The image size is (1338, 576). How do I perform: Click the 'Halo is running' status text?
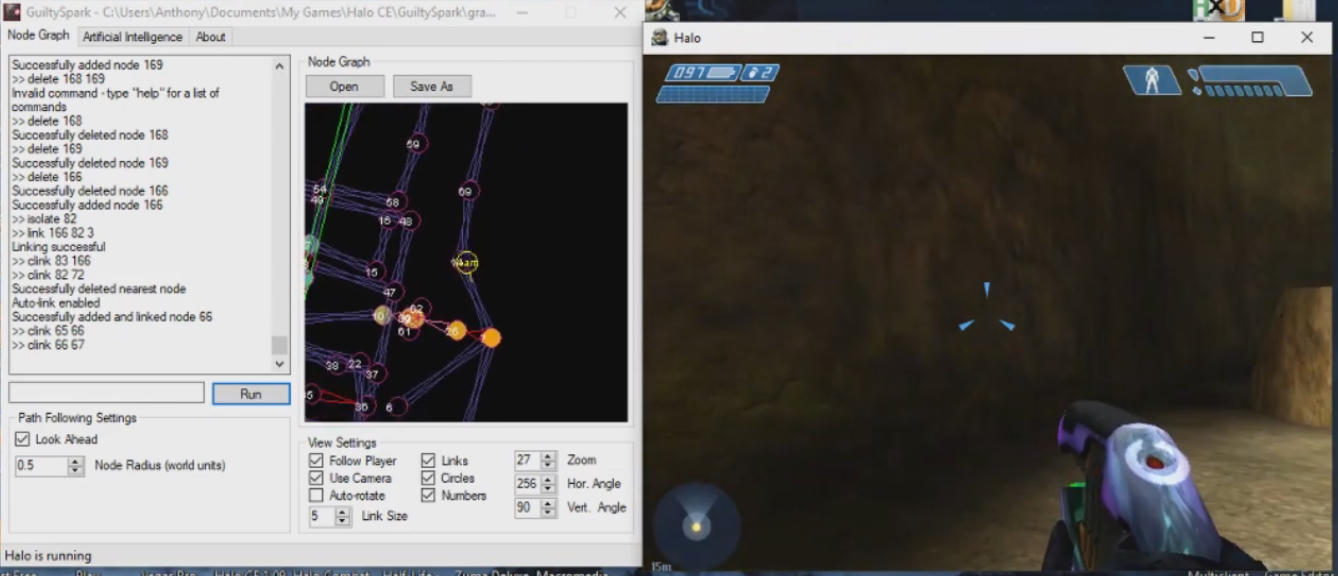[48, 556]
